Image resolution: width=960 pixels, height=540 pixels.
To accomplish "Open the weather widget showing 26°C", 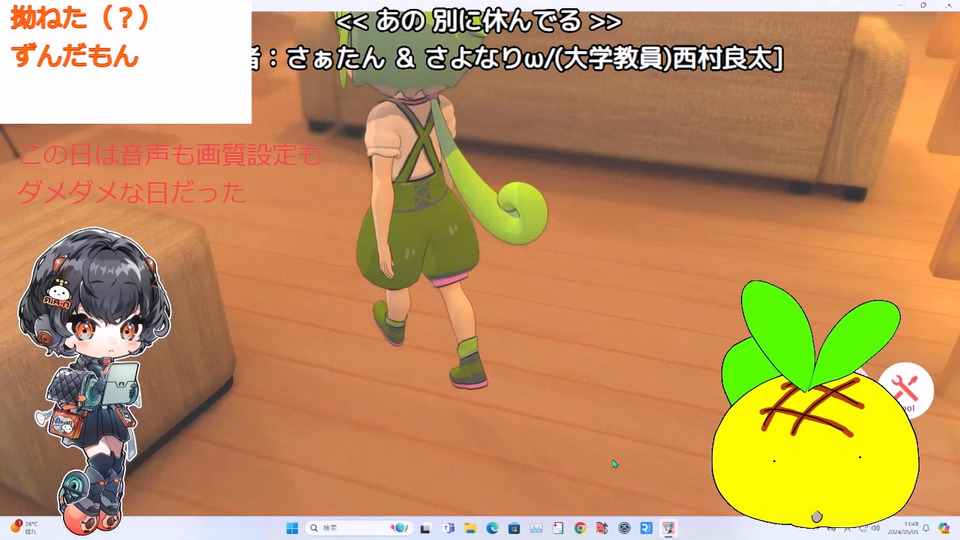I will pyautogui.click(x=24, y=527).
